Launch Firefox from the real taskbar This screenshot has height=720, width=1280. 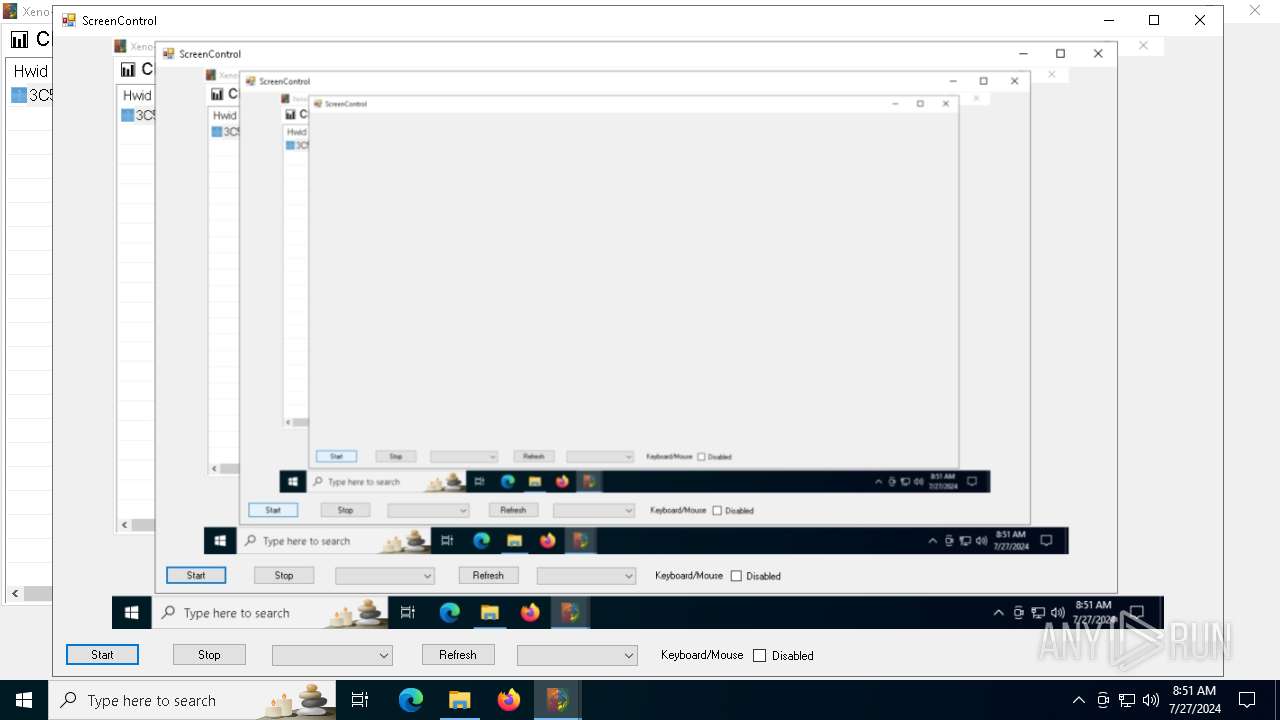(x=508, y=700)
